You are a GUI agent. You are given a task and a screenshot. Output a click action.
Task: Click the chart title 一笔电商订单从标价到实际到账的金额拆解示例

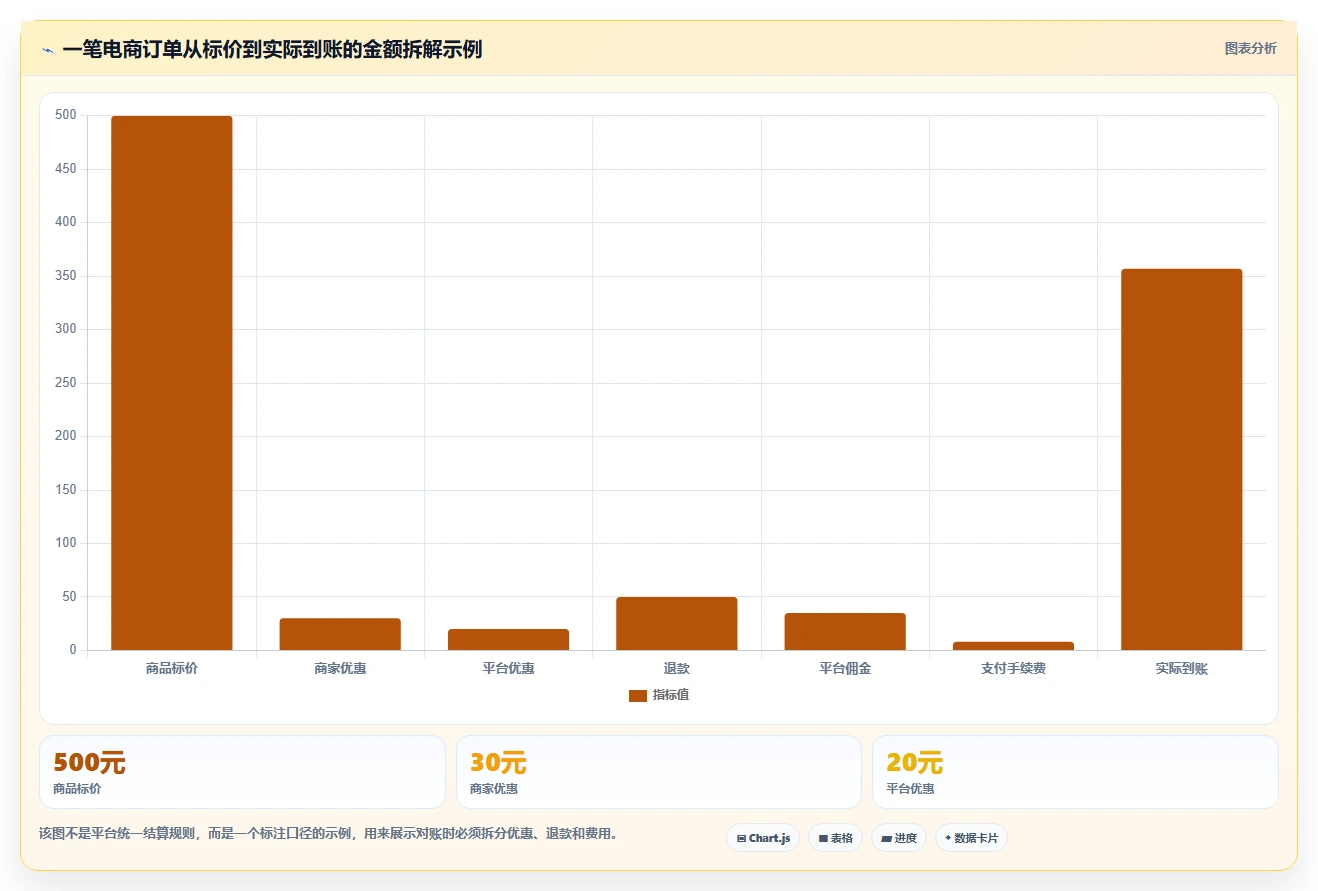pos(272,49)
